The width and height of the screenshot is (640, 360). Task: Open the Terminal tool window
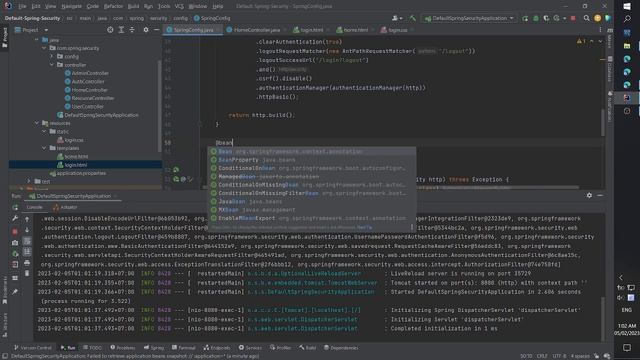(x=184, y=348)
